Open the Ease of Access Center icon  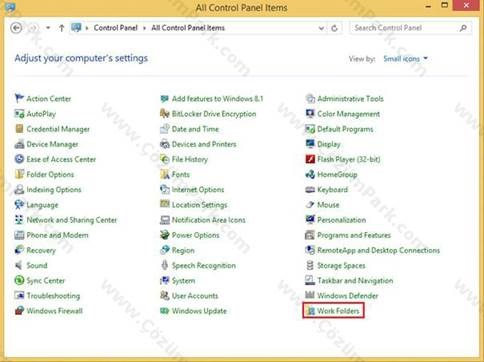click(19, 159)
